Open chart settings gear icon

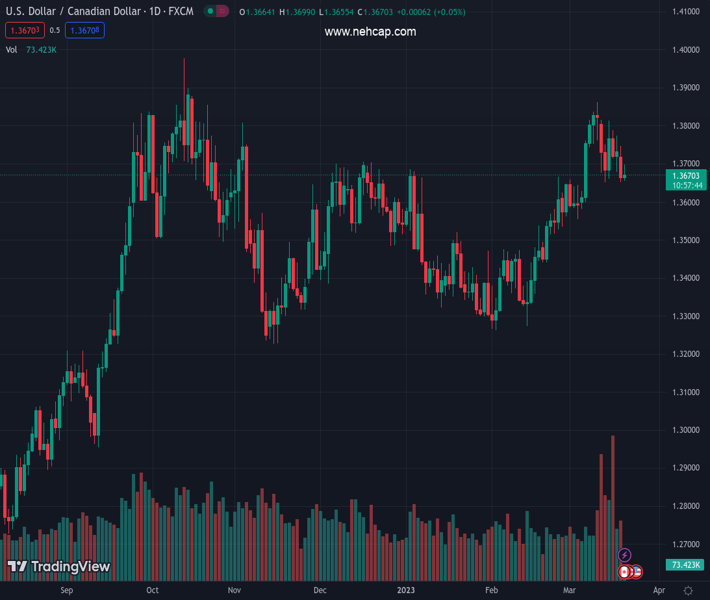(688, 590)
